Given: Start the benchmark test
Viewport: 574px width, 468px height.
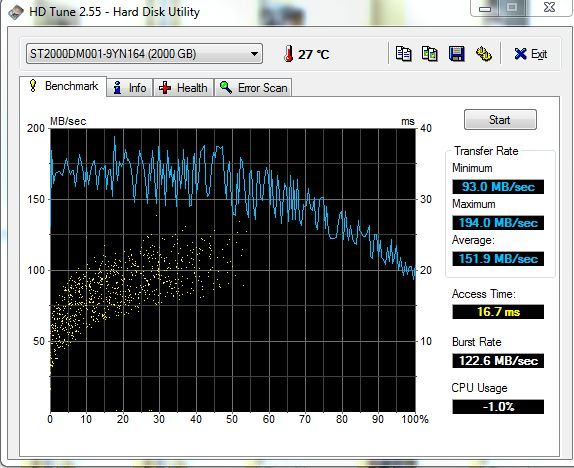Looking at the screenshot, I should [500, 120].
